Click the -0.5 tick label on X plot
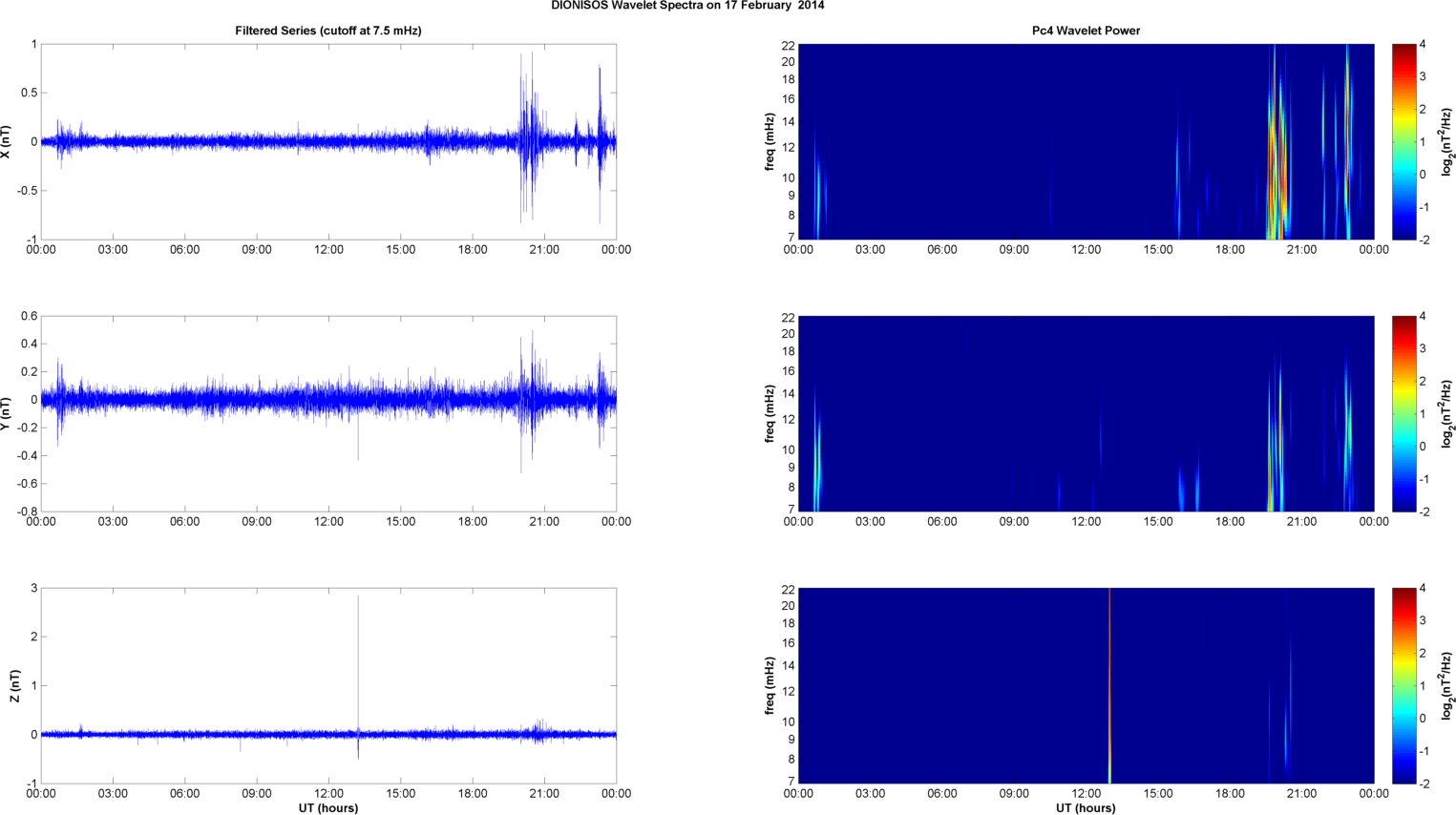1456x815 pixels. pyautogui.click(x=26, y=191)
